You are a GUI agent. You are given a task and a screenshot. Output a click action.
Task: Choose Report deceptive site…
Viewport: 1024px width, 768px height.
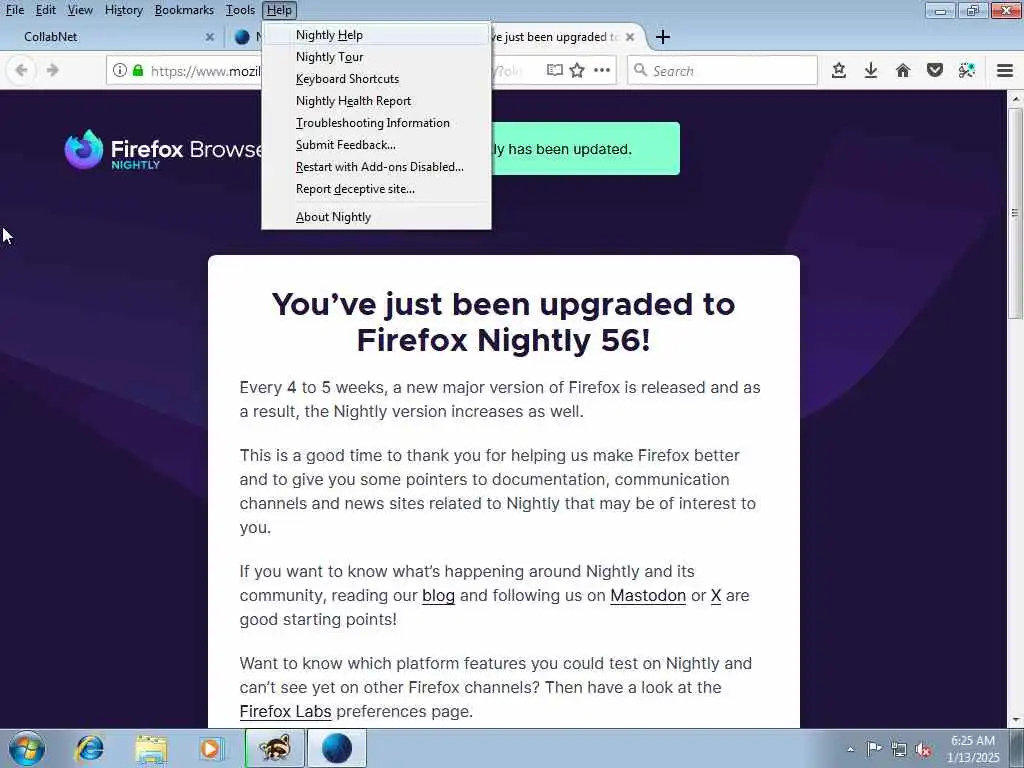point(376,189)
